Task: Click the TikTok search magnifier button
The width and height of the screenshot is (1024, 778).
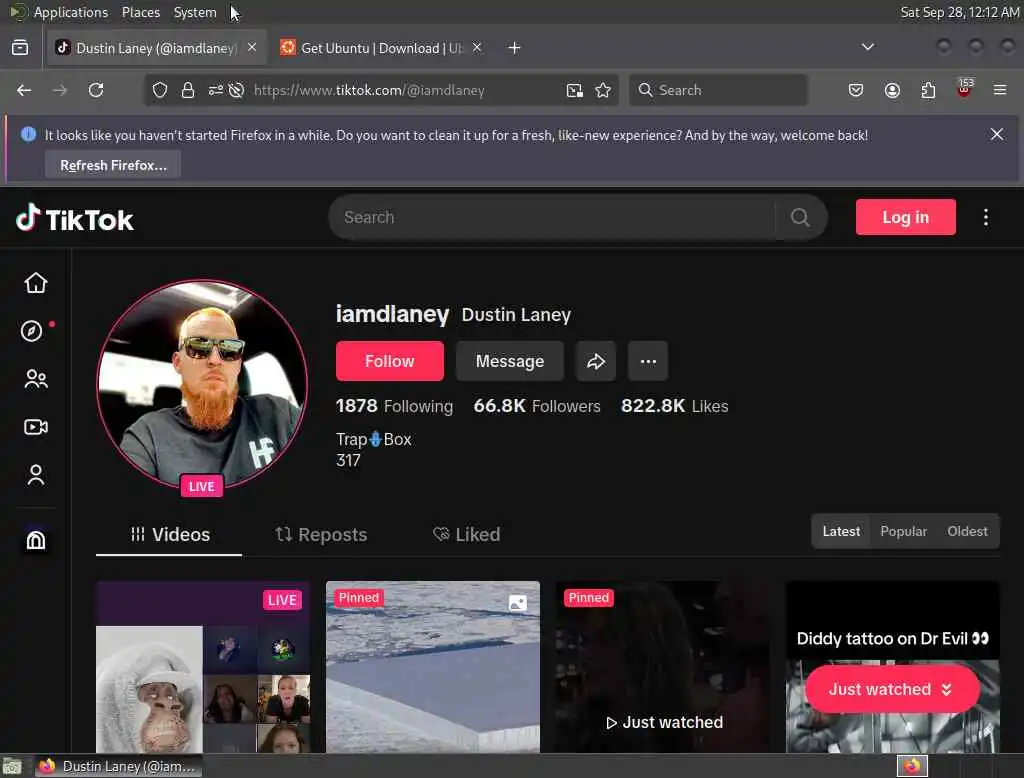Action: pos(801,218)
